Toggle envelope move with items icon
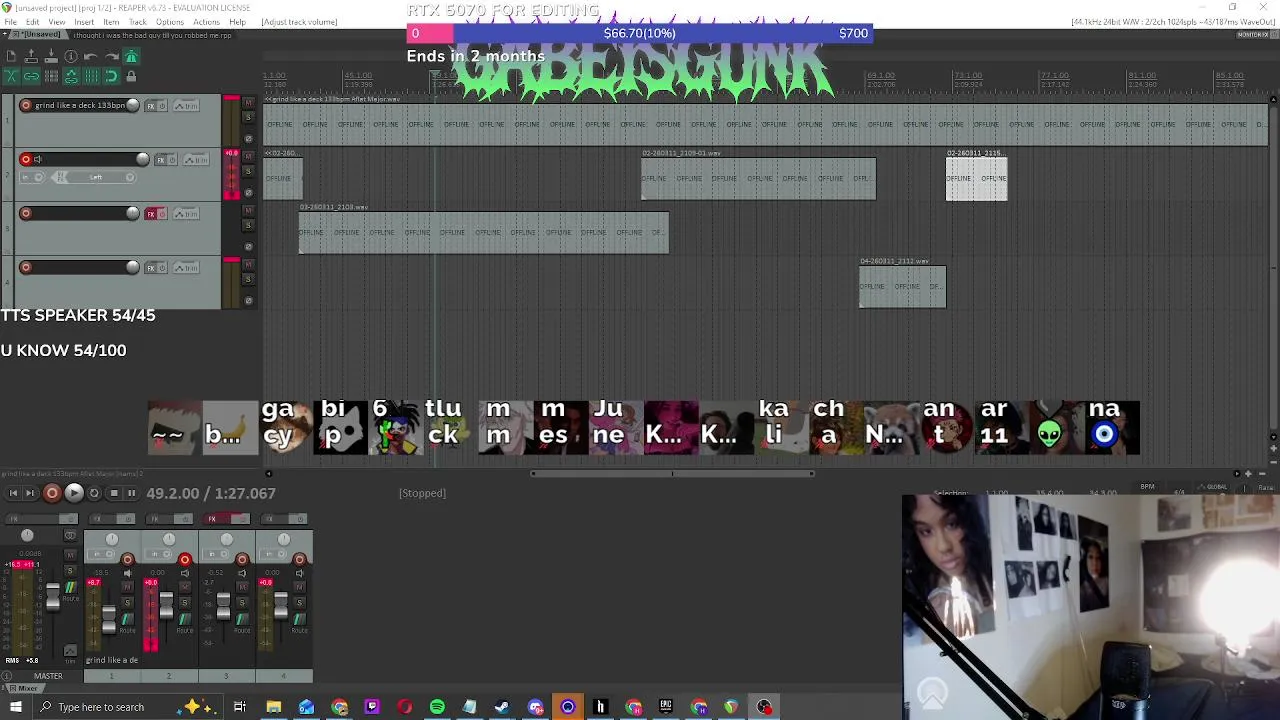 [x=71, y=76]
